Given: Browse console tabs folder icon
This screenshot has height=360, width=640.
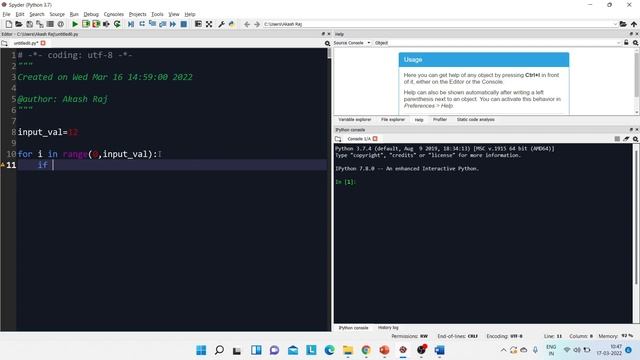Looking at the screenshot, I should (338, 139).
